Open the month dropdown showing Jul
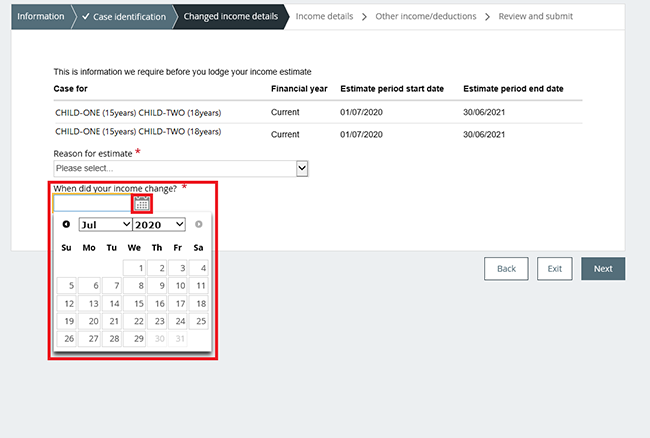 (x=105, y=225)
